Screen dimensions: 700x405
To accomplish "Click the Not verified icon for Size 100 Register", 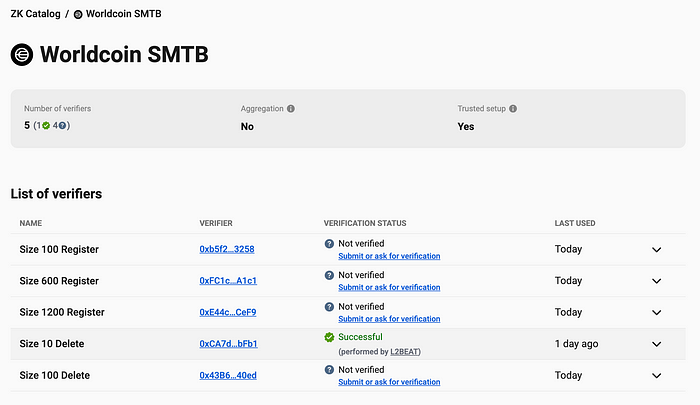I will [329, 244].
